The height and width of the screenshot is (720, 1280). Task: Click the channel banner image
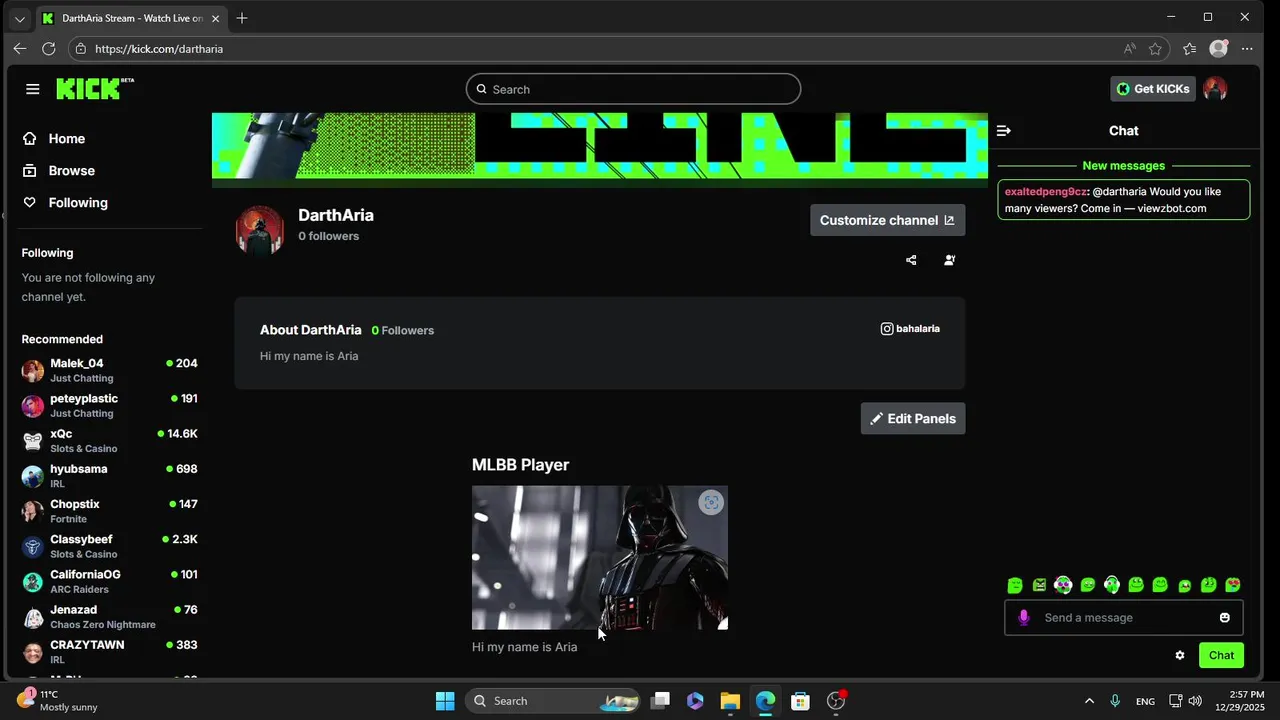tap(600, 147)
